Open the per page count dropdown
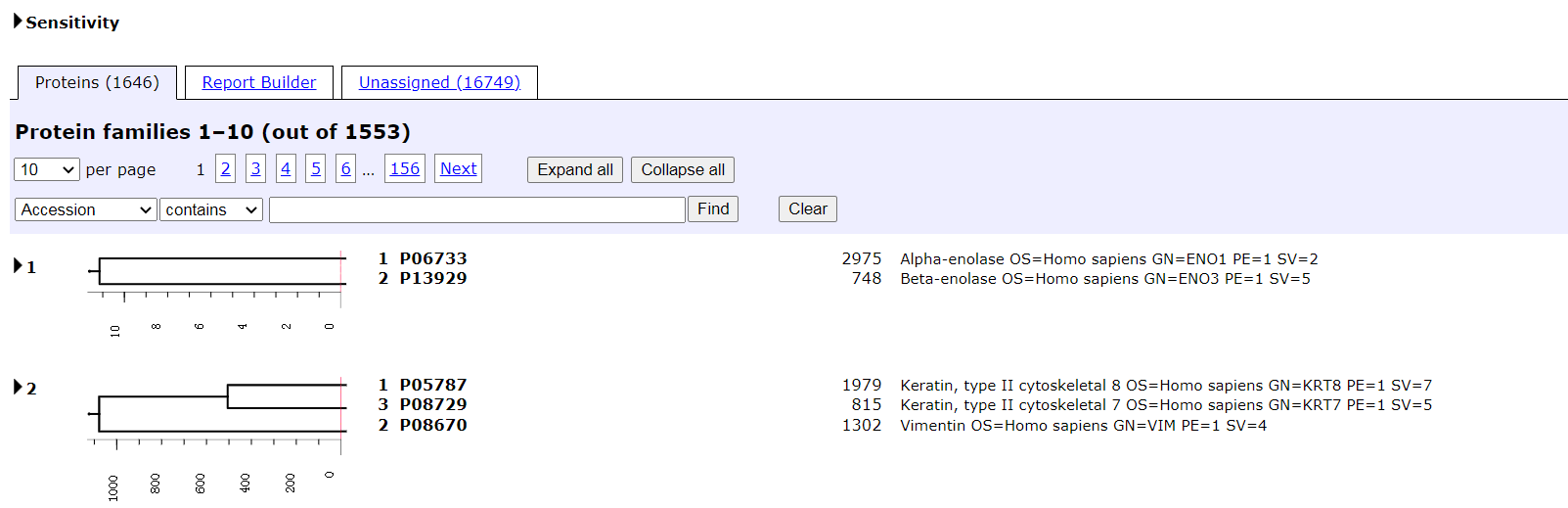Image resolution: width=1568 pixels, height=508 pixels. tap(47, 169)
